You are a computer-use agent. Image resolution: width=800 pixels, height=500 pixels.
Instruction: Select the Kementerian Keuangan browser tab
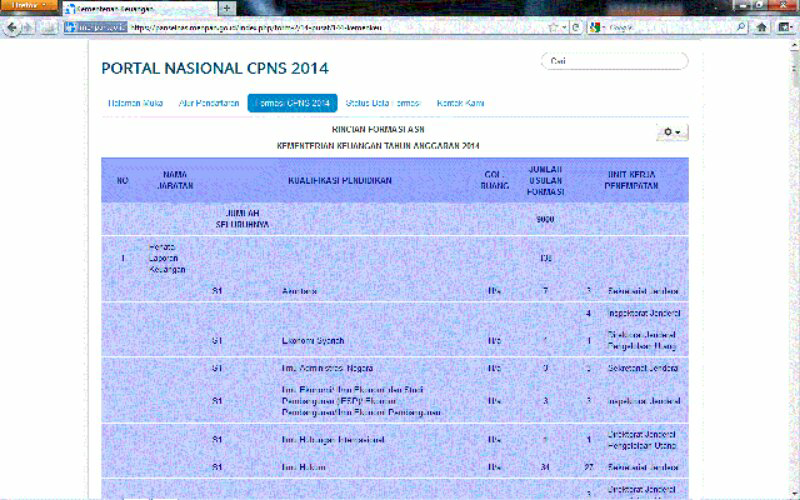[139, 9]
